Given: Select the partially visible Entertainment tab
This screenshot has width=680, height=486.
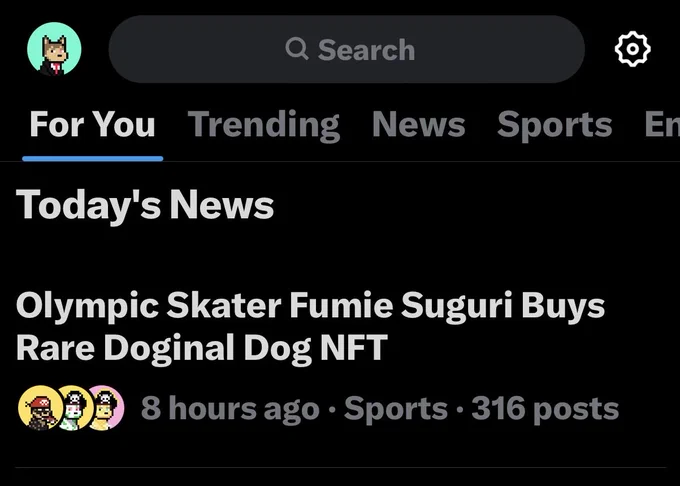Looking at the screenshot, I should pos(662,124).
